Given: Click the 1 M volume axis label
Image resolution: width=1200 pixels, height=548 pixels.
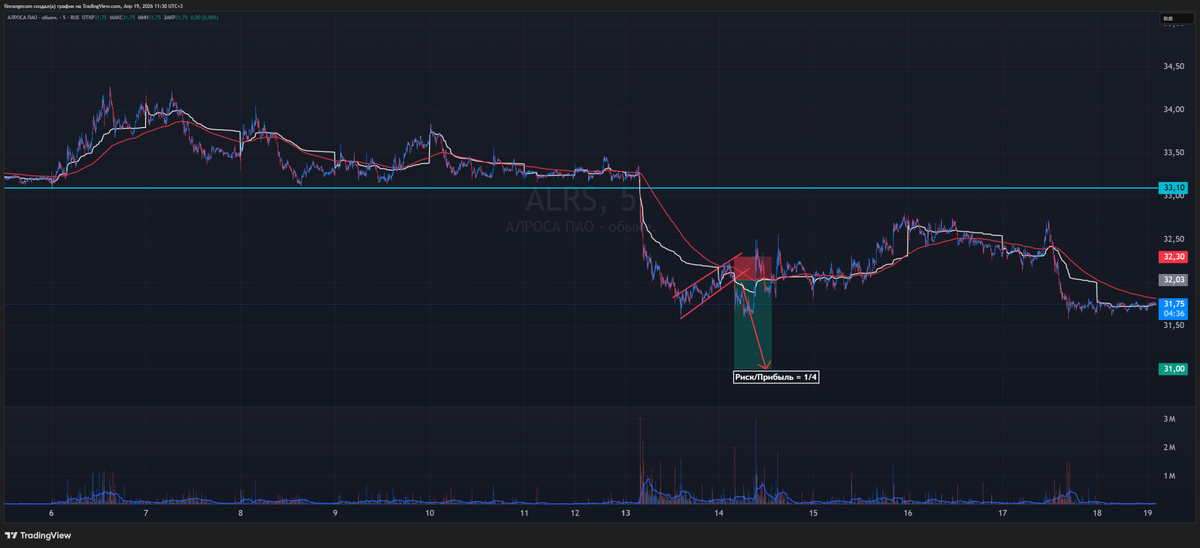Looking at the screenshot, I should coord(1168,477).
